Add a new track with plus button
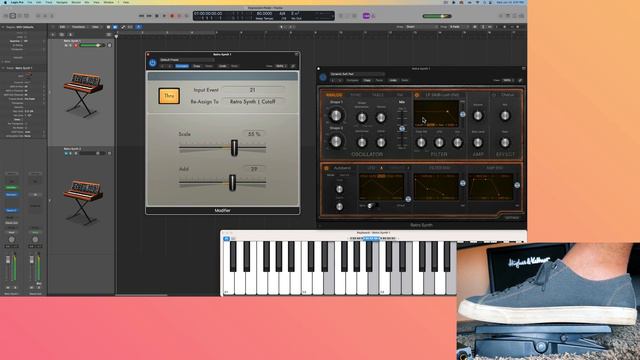 pos(53,35)
